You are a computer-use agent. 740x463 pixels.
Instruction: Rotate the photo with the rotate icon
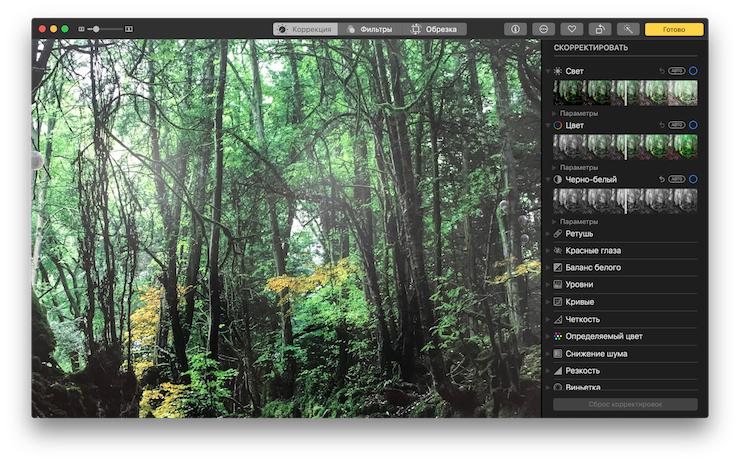600,29
